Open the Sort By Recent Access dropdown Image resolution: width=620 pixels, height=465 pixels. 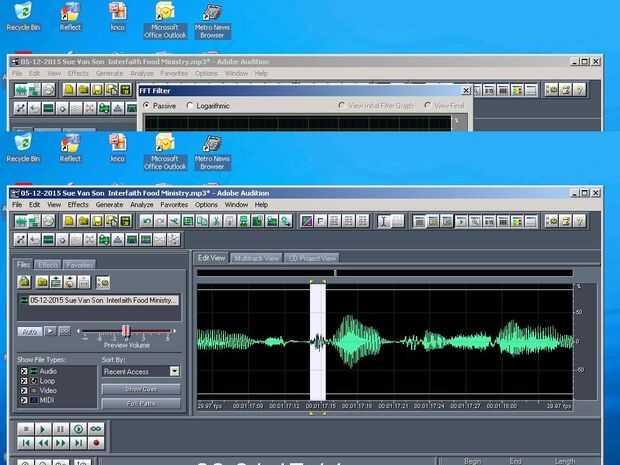(174, 371)
